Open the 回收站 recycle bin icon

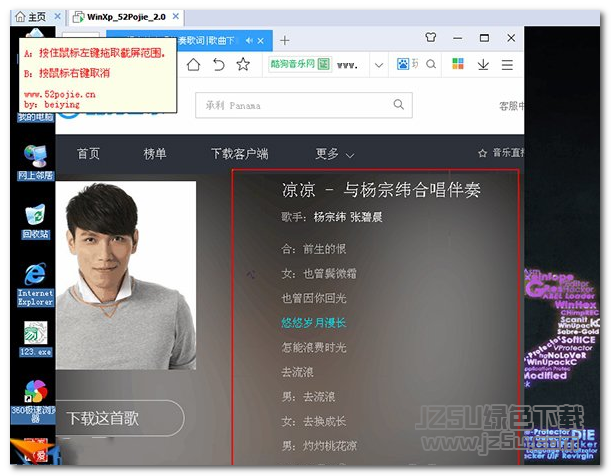pyautogui.click(x=35, y=221)
